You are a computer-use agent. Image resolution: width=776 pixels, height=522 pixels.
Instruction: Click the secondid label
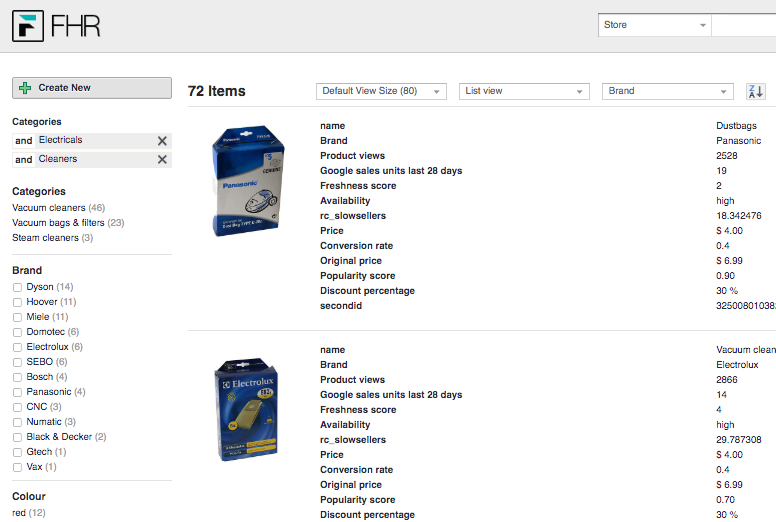341,306
